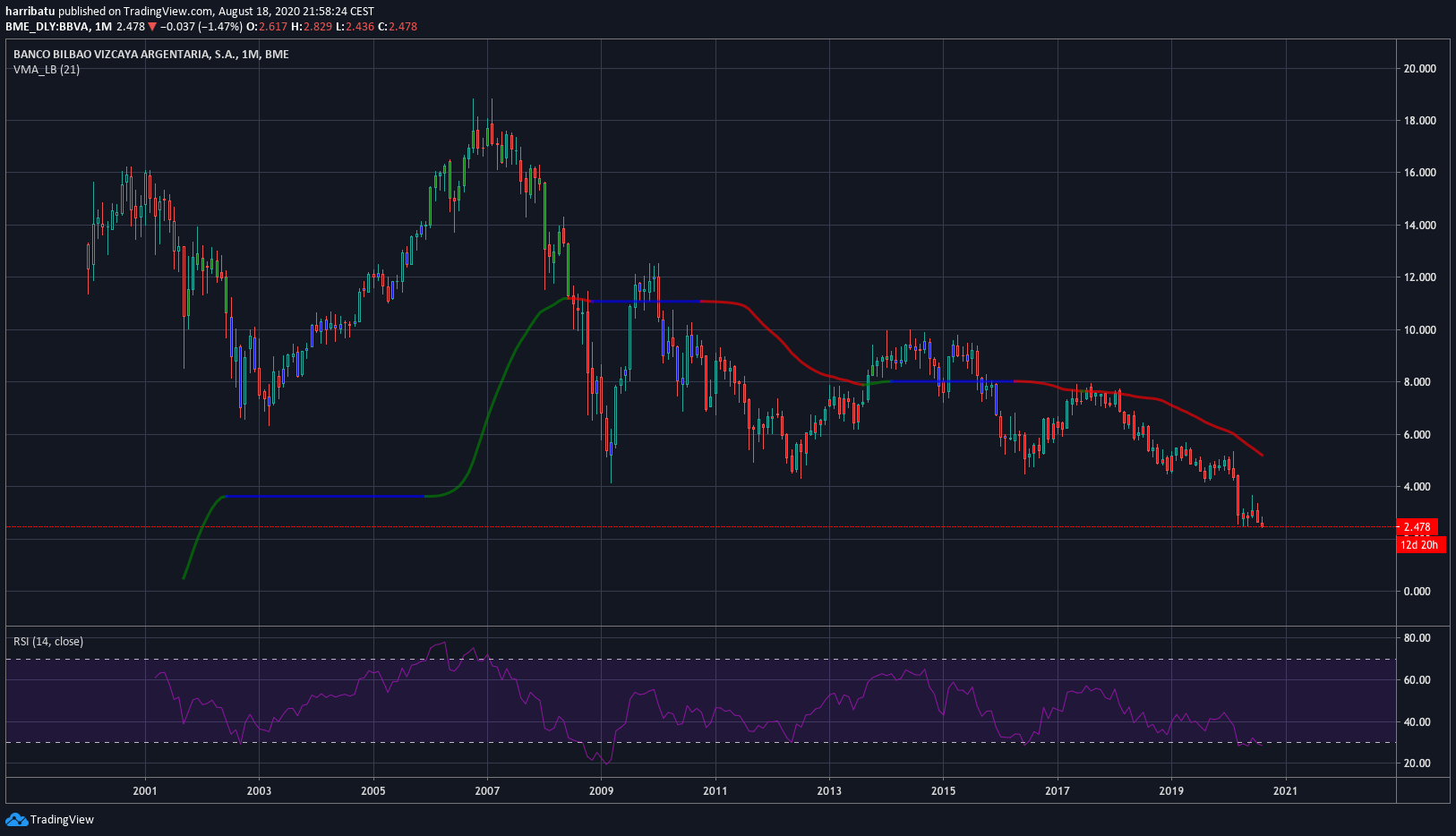Click the "2017" year on time axis
This screenshot has height=836, width=1456.
1058,791
